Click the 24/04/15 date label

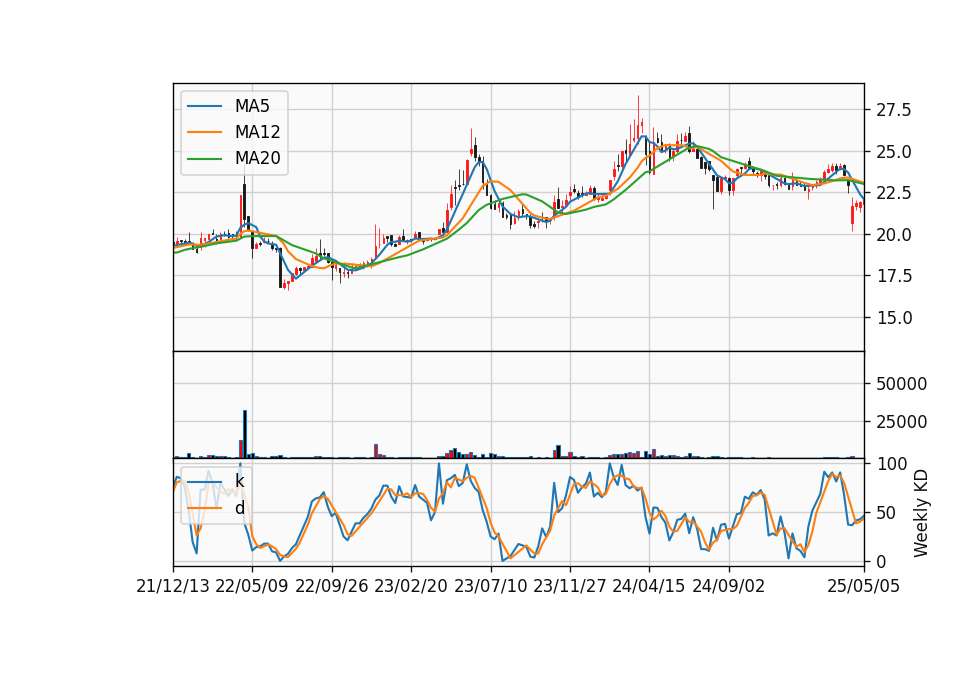point(649,587)
